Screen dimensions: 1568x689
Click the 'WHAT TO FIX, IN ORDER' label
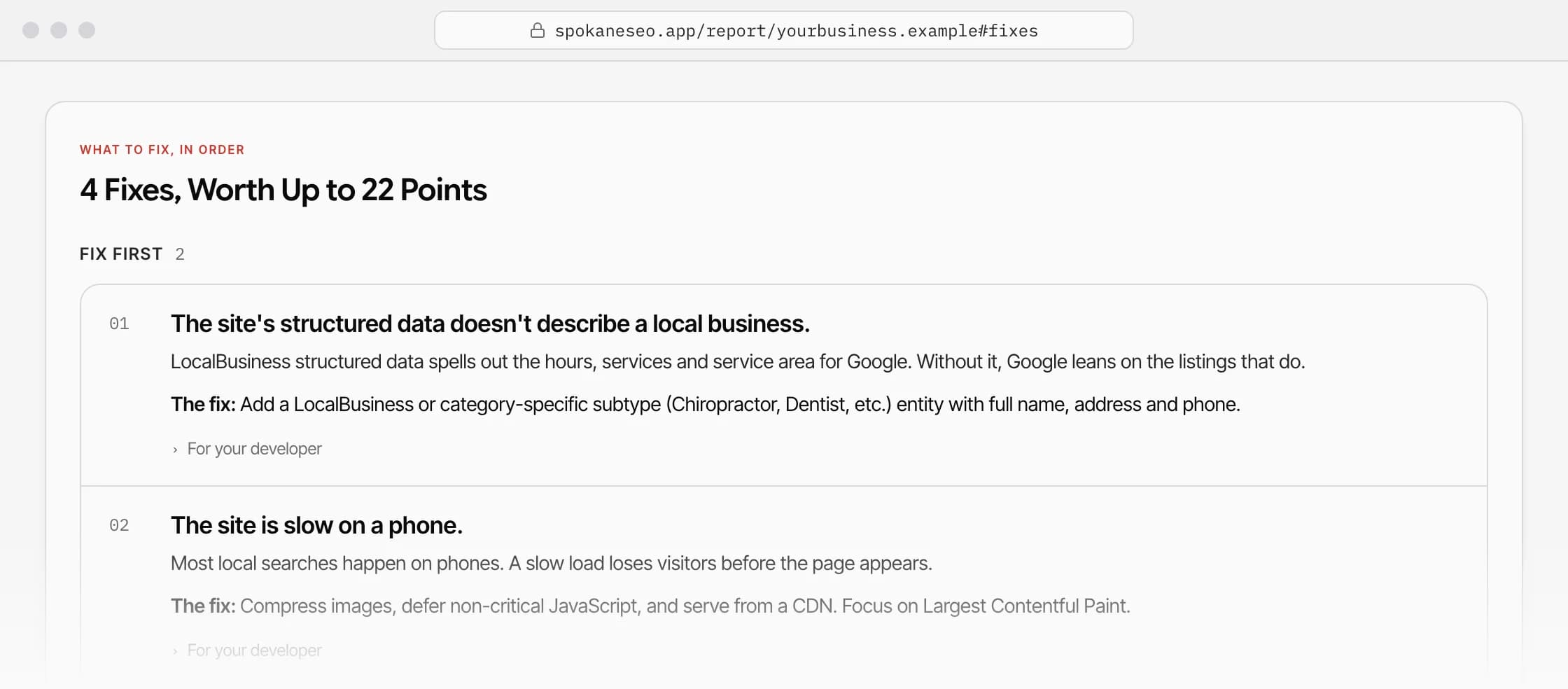(x=162, y=150)
